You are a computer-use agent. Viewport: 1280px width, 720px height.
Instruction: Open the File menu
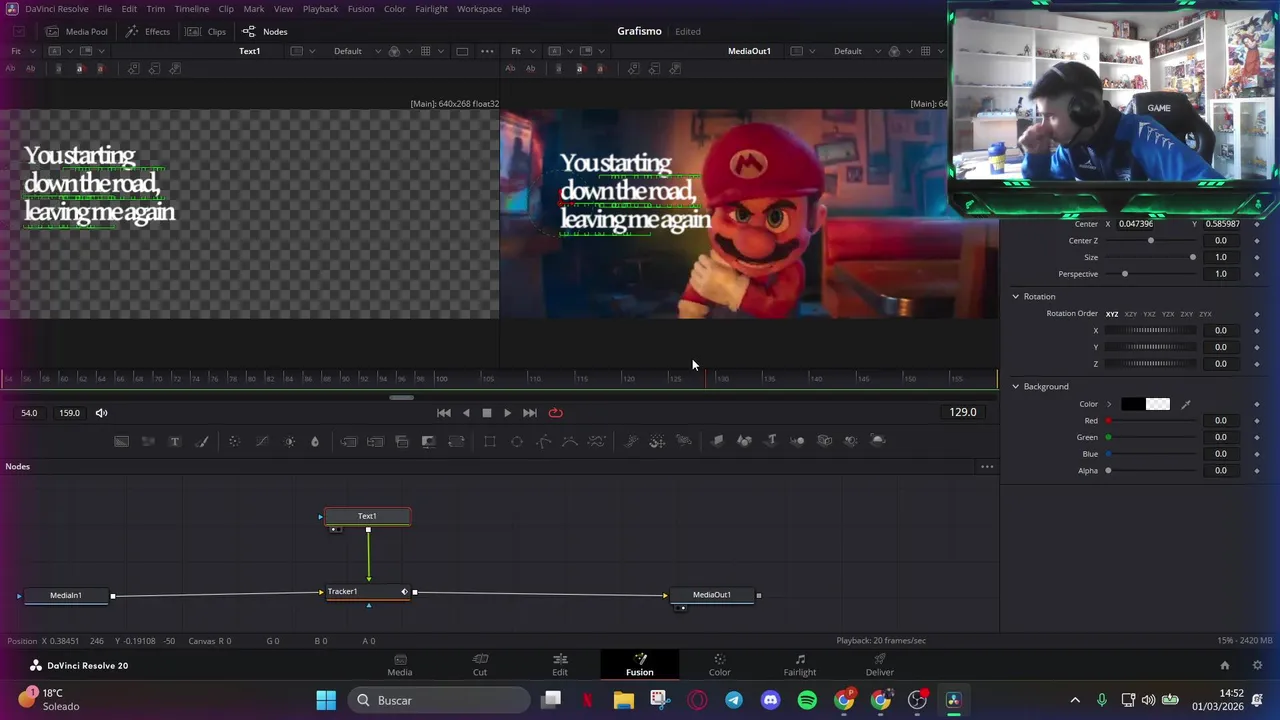pos(105,9)
